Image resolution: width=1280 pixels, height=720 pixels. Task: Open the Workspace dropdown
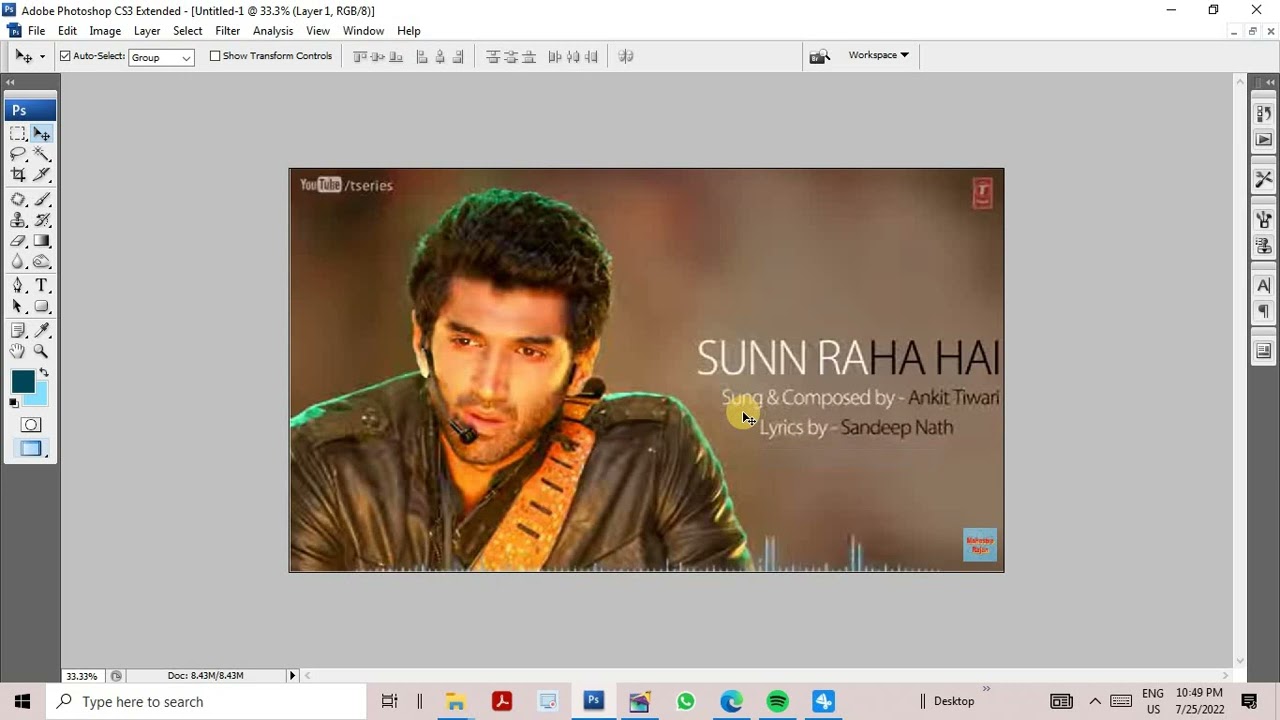pos(878,55)
